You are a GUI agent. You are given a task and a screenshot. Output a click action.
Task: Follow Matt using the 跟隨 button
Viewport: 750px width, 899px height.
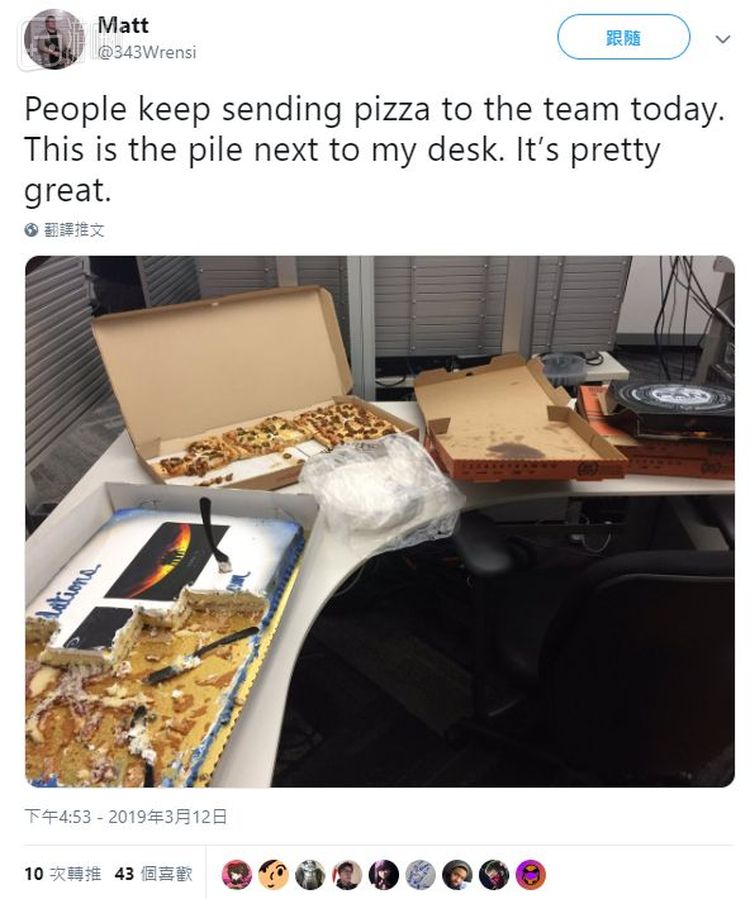tap(623, 38)
